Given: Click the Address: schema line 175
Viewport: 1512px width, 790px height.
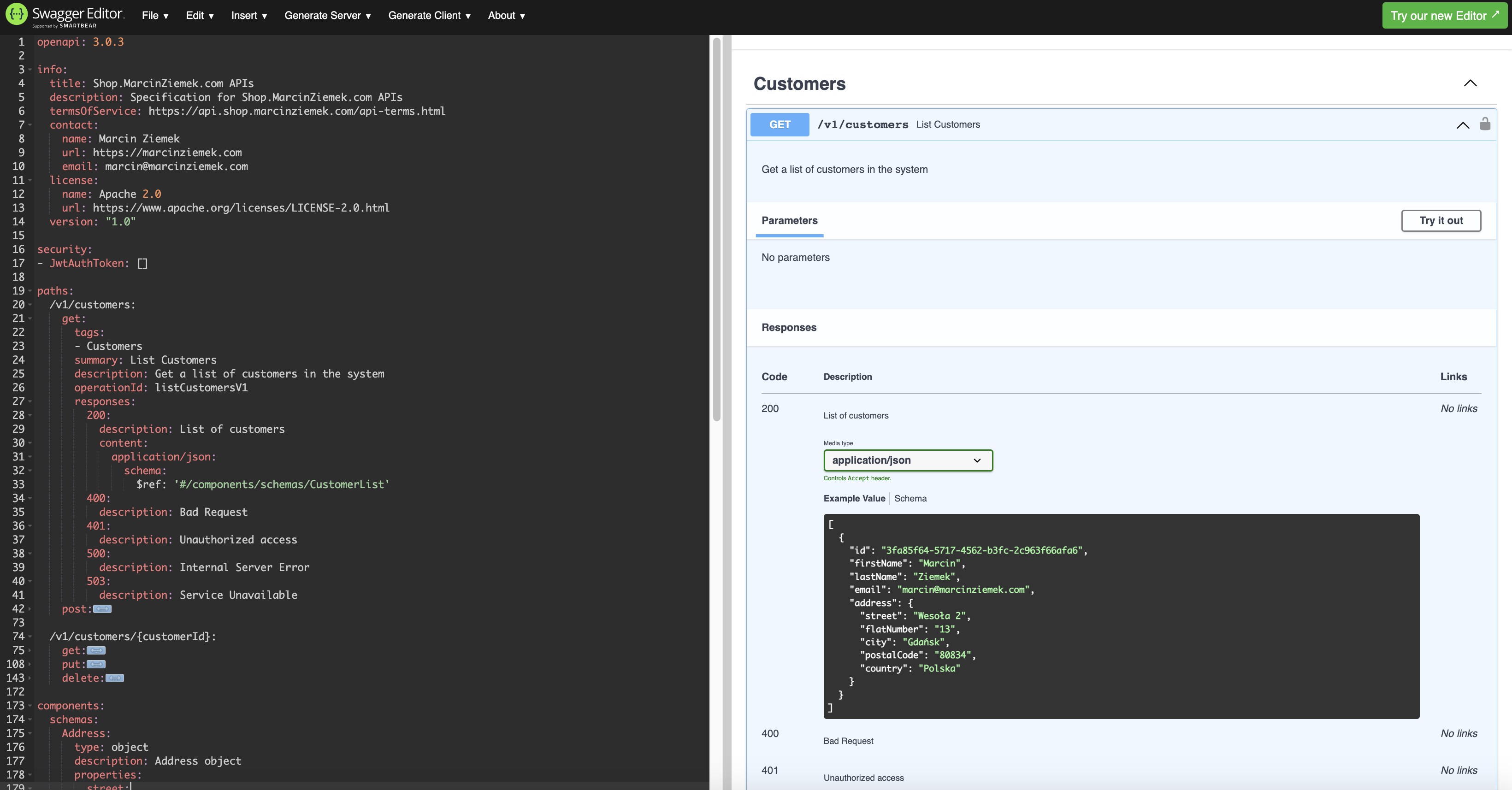Looking at the screenshot, I should [x=86, y=733].
